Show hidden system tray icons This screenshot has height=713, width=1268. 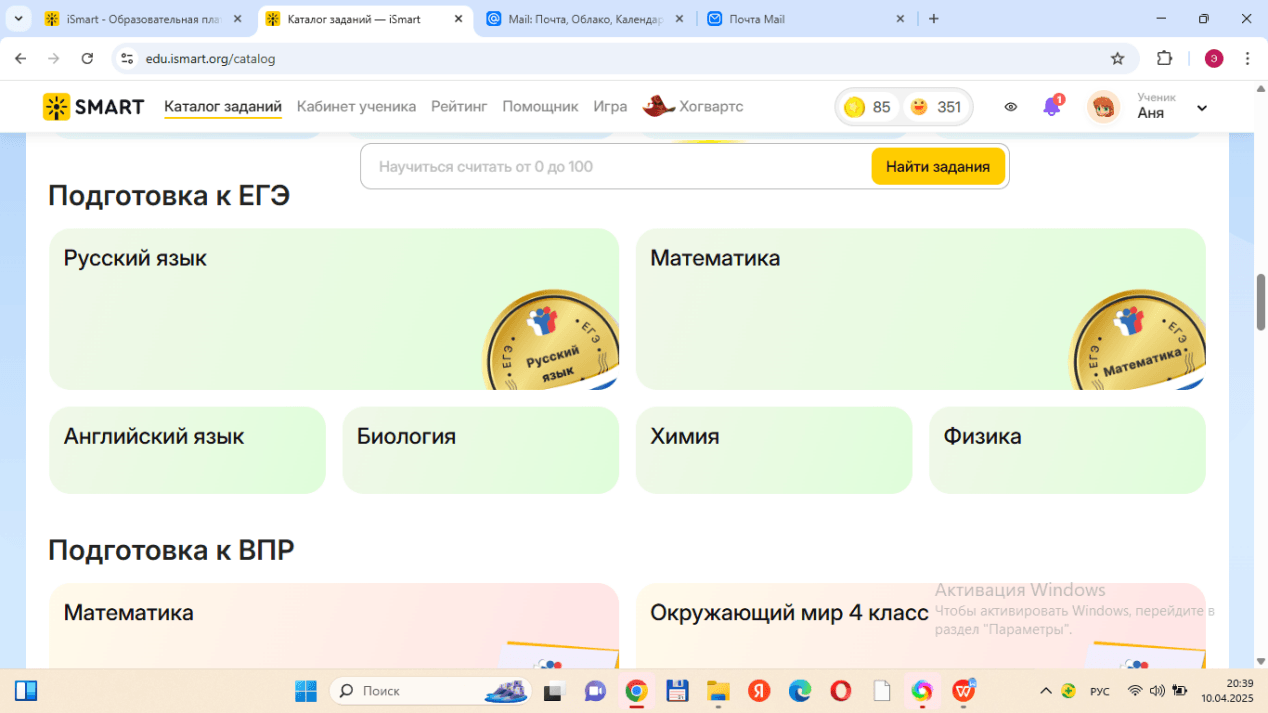click(x=1046, y=691)
